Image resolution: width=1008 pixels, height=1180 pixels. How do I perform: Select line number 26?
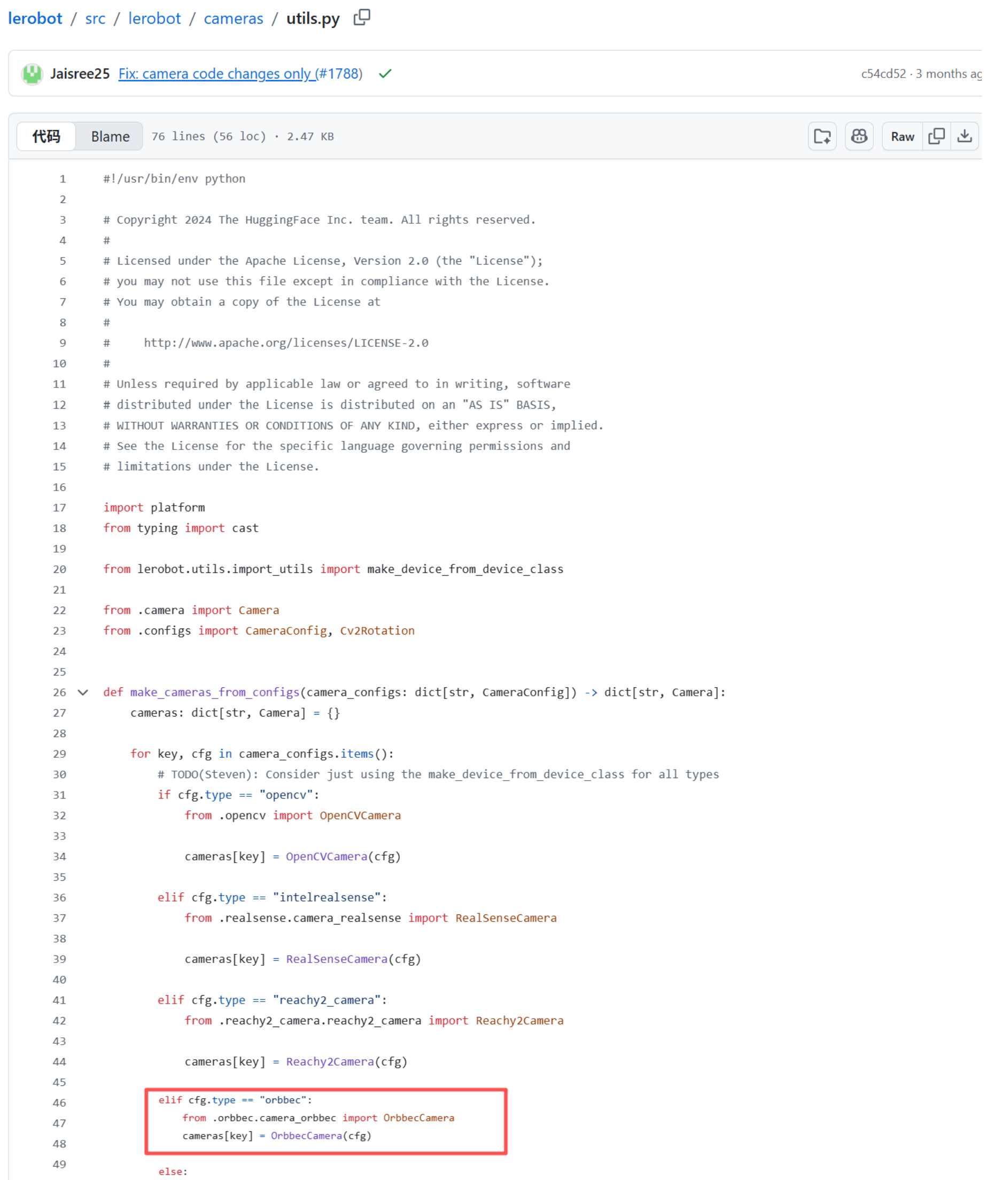tap(60, 693)
